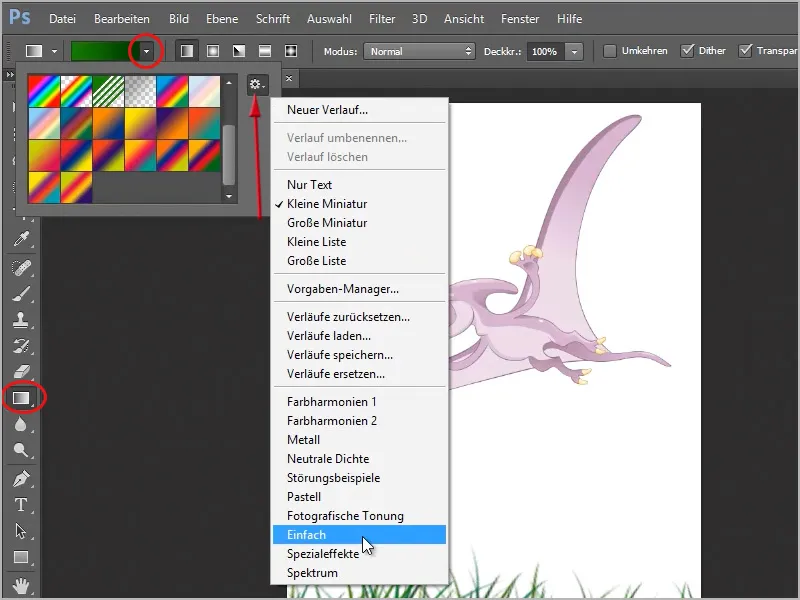
Task: Open the Deckkraft slider arrow
Action: click(574, 52)
